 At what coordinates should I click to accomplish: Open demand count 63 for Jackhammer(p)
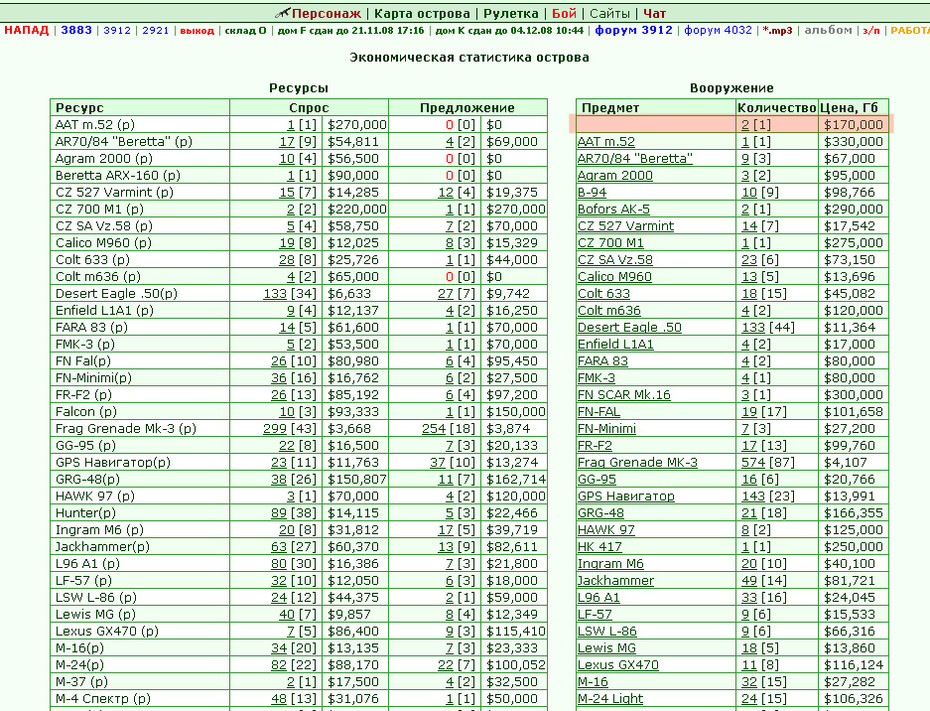click(279, 547)
